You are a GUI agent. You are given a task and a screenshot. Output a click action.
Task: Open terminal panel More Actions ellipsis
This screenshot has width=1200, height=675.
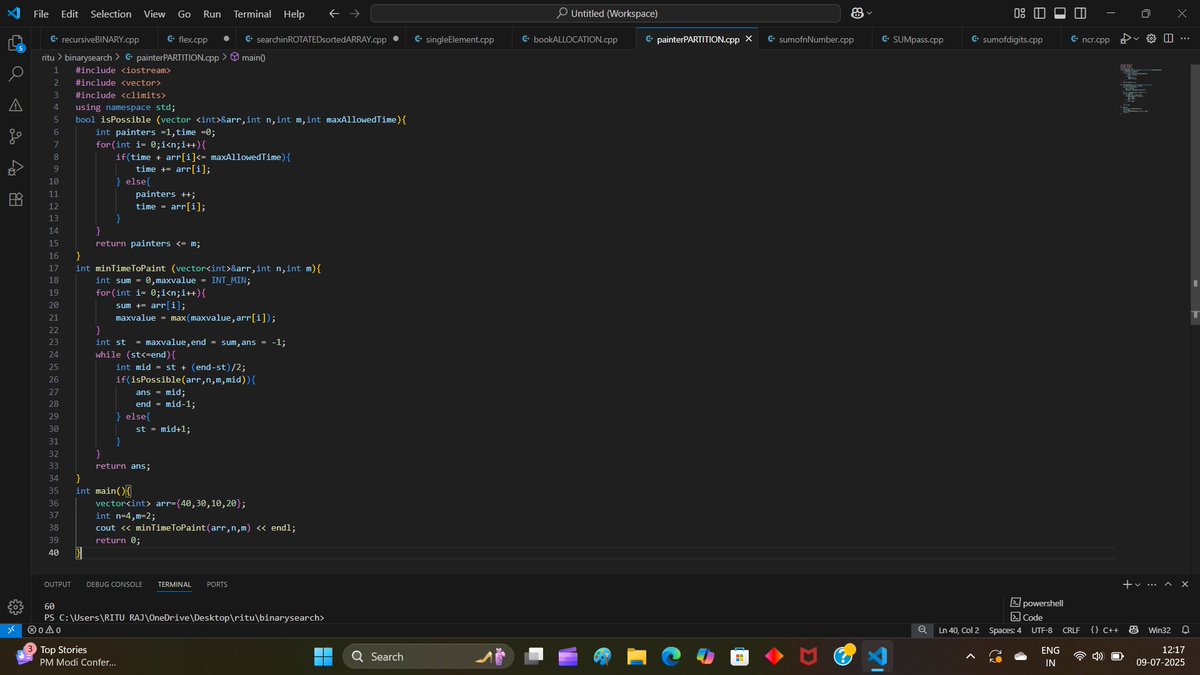(x=1151, y=584)
